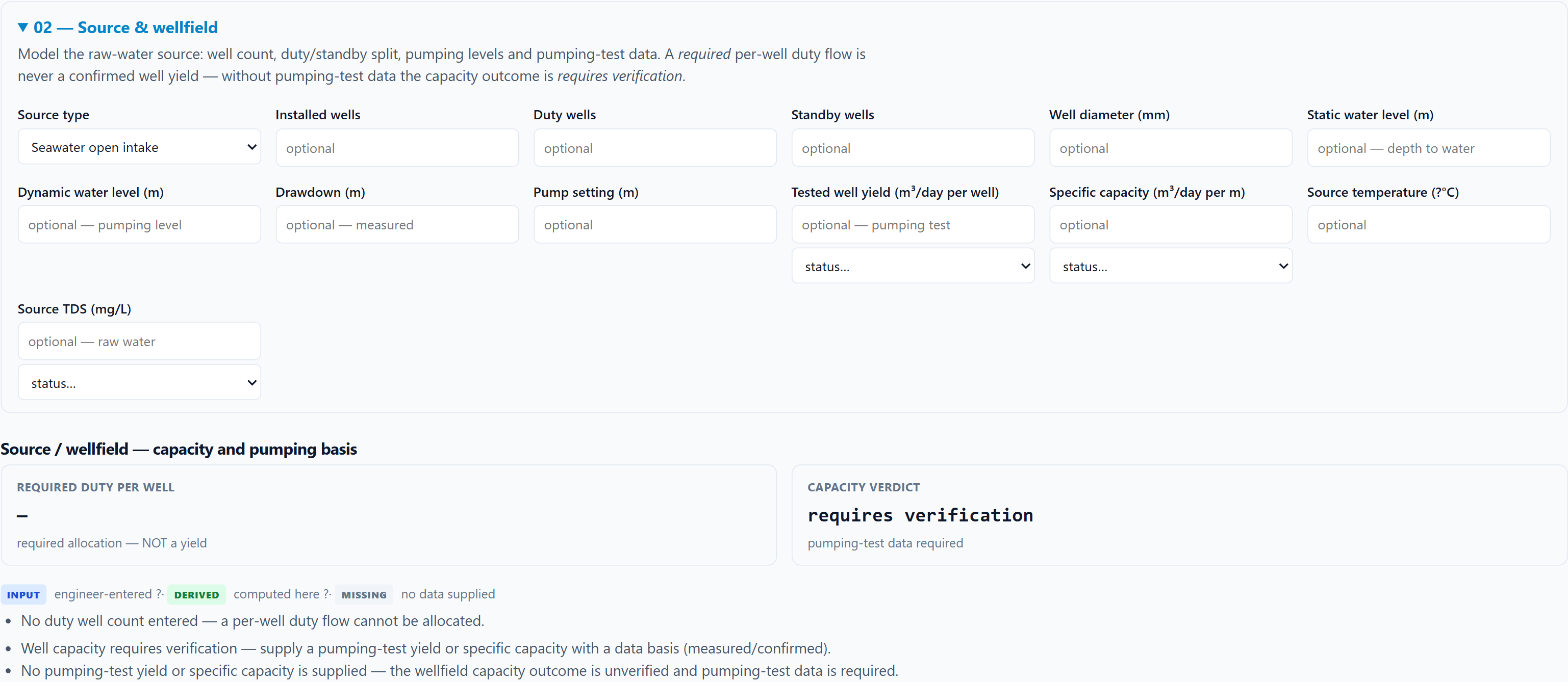The height and width of the screenshot is (682, 1568).
Task: Select the Standby wells field
Action: (913, 148)
